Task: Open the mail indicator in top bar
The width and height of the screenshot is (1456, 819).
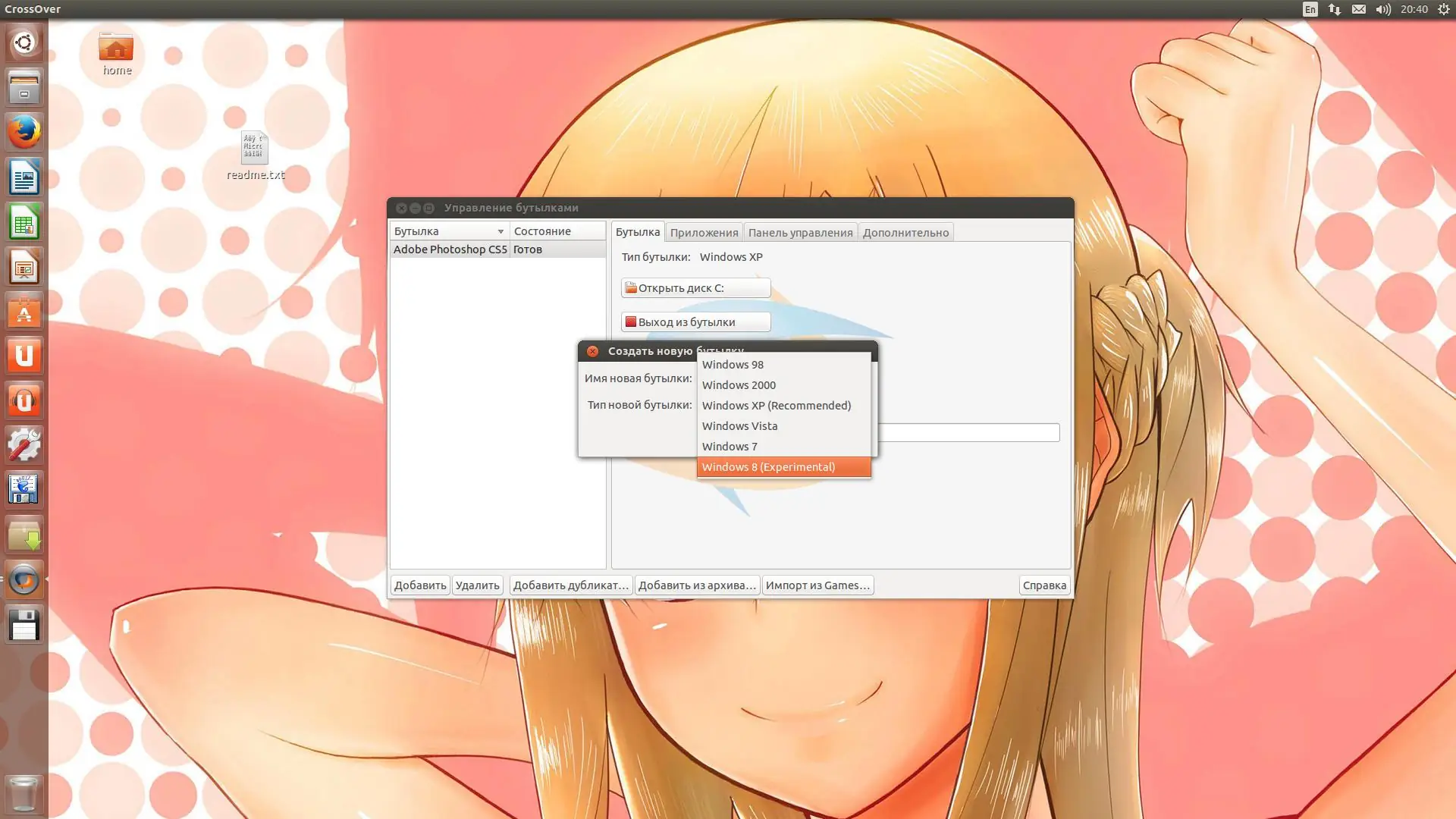Action: pyautogui.click(x=1358, y=9)
